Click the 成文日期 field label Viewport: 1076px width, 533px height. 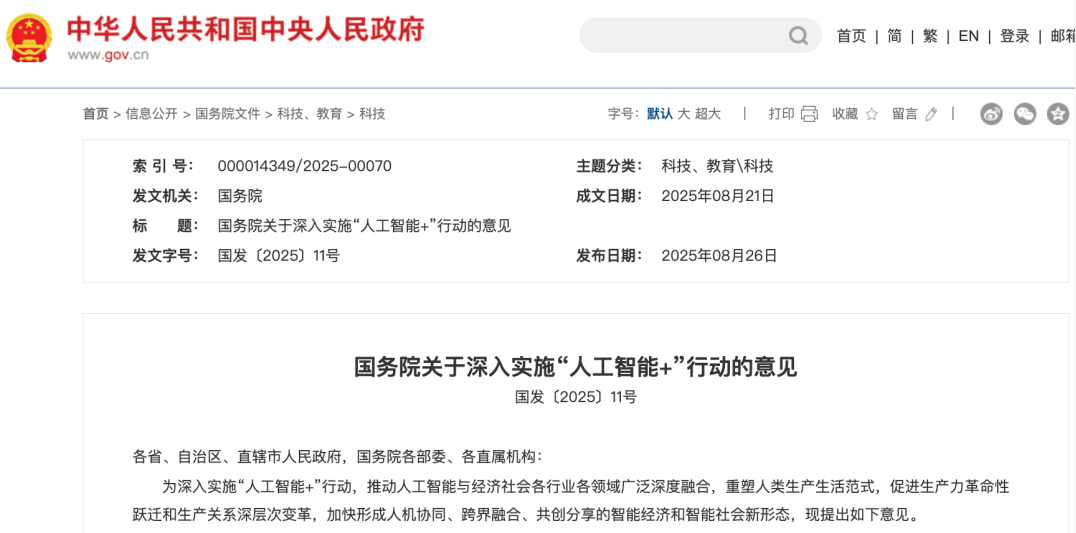click(x=609, y=196)
